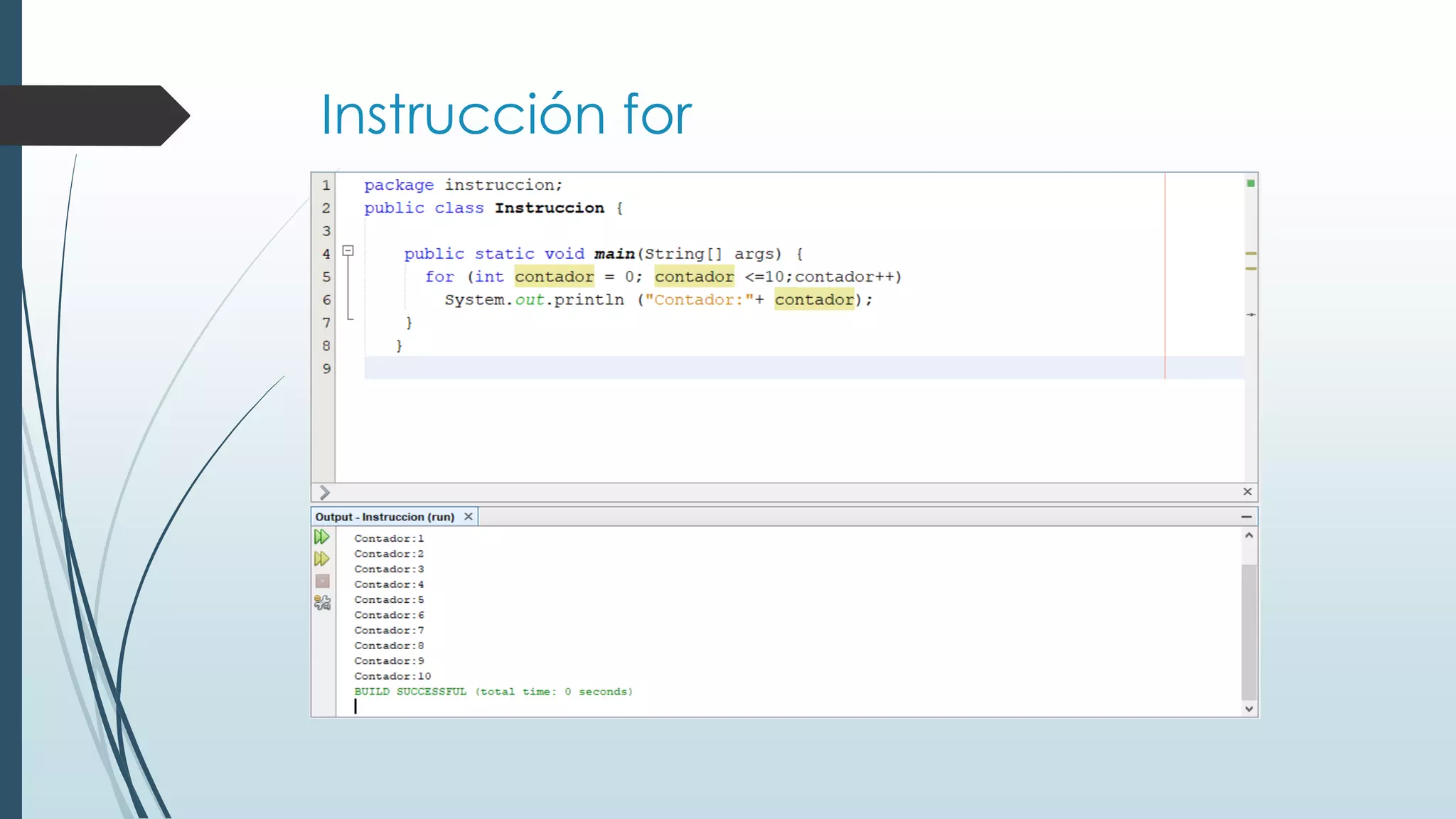This screenshot has width=1456, height=819.
Task: Click the top yellow warning mark on error stripe
Action: 1251,253
